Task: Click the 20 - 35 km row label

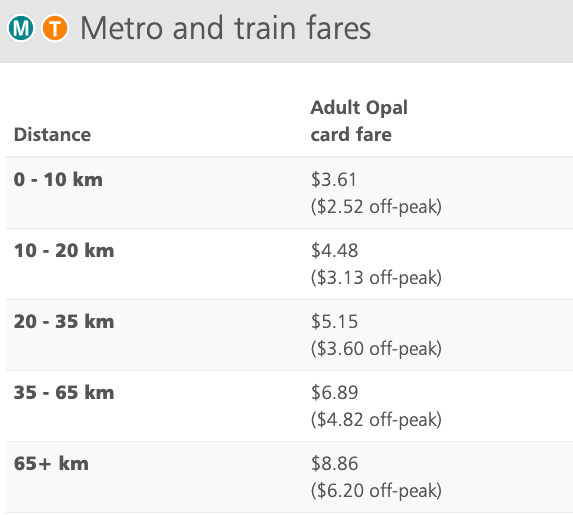Action: tap(64, 321)
